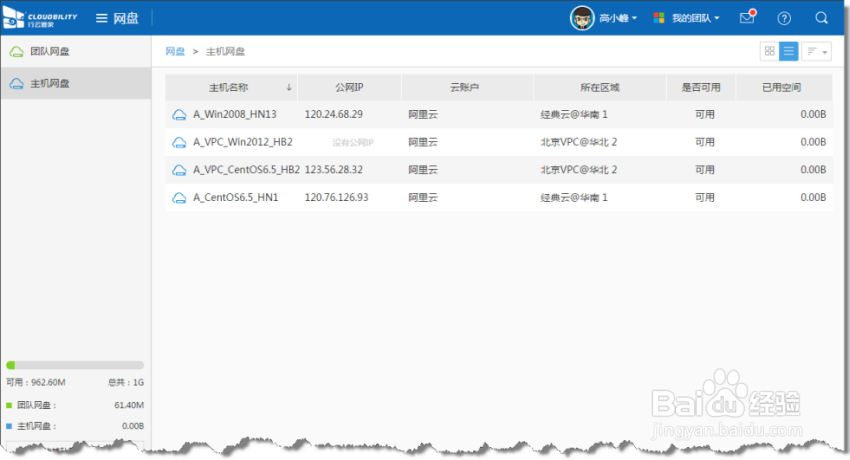Click 可用 status in A_CentOS6.5_HN1 row
Screen dimensions: 850x460
point(705,197)
